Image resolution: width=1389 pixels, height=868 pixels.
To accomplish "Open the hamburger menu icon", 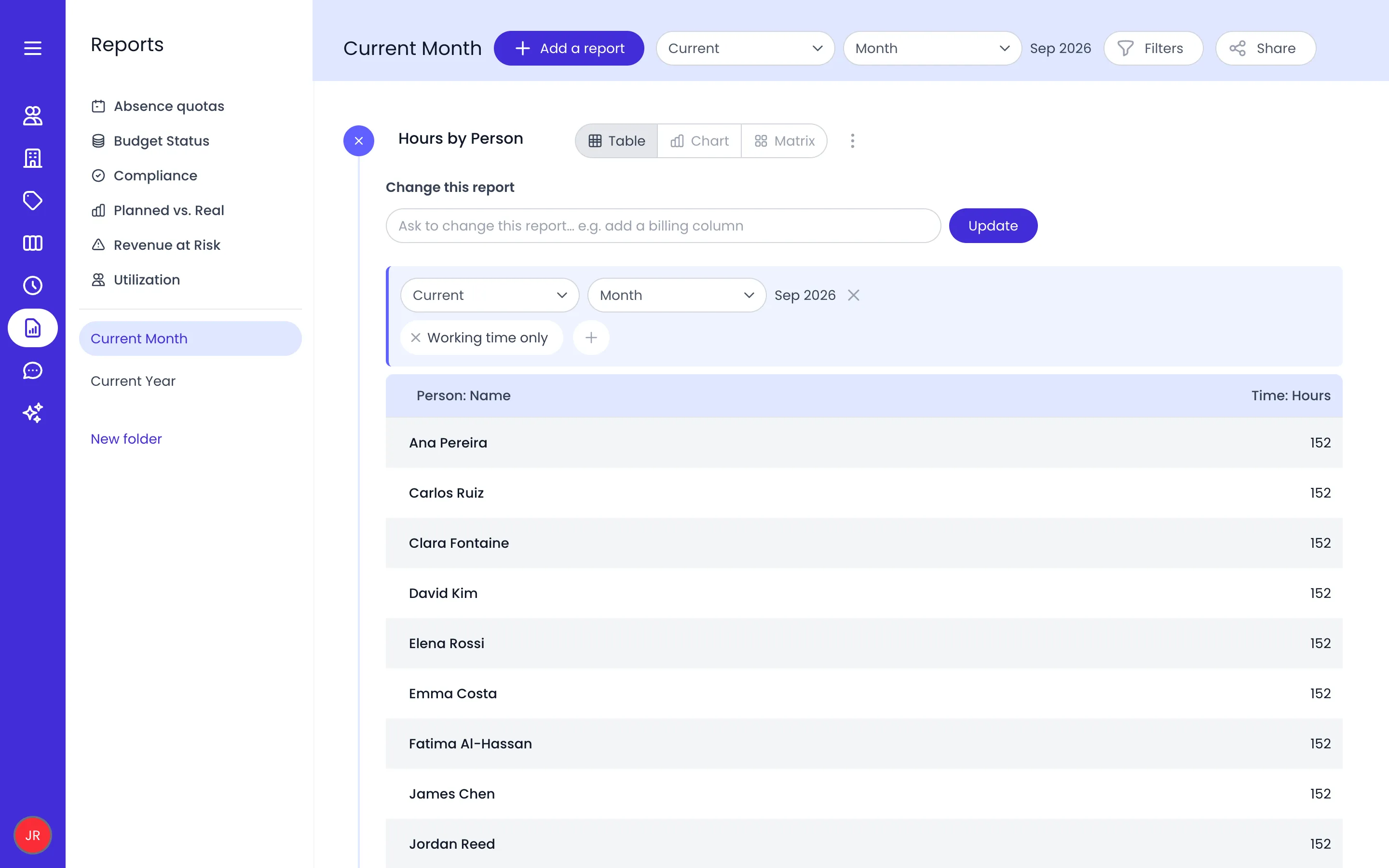I will 33,48.
